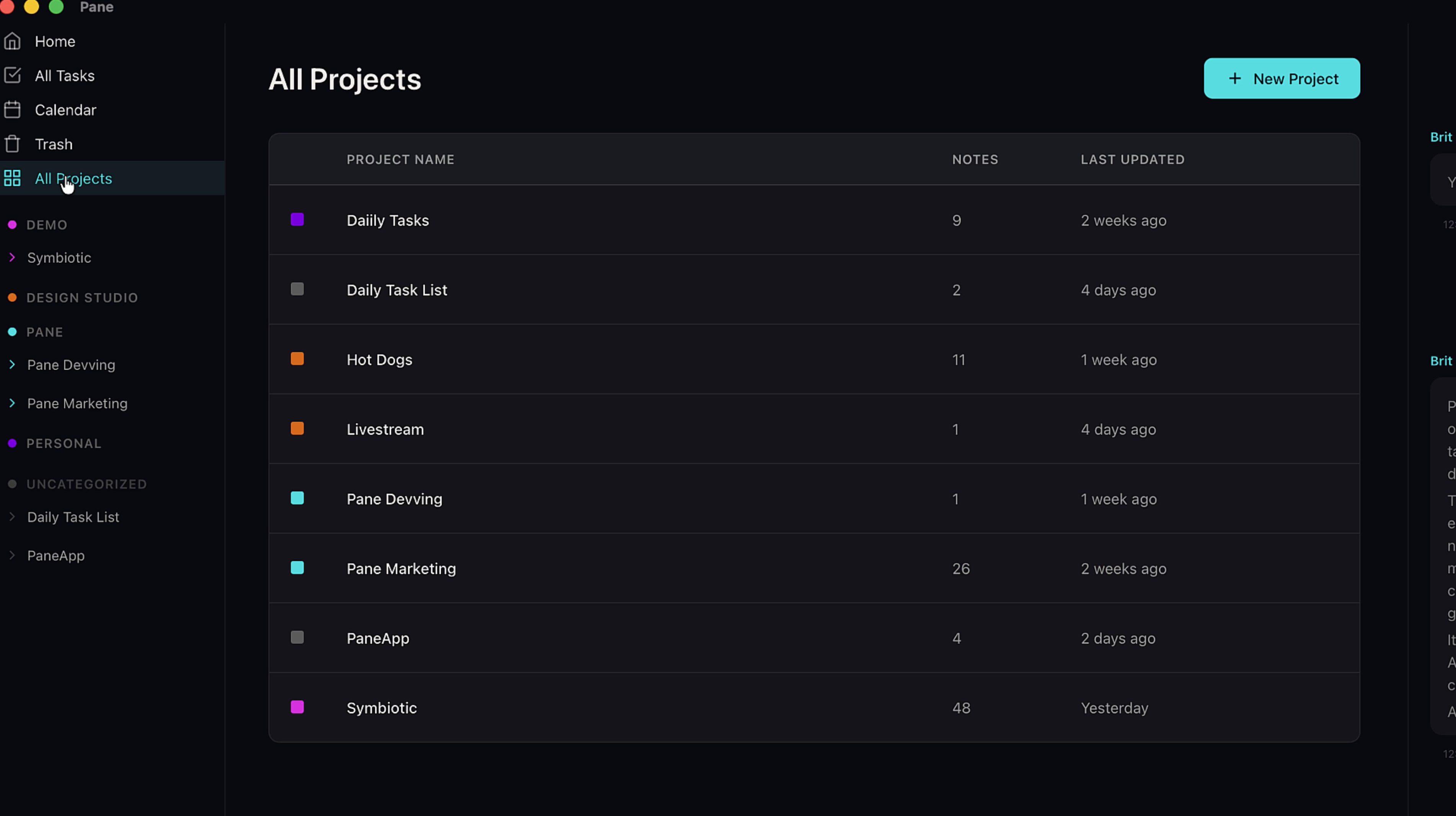Expand the Daily Task List chevron
The width and height of the screenshot is (1456, 816).
tap(12, 517)
